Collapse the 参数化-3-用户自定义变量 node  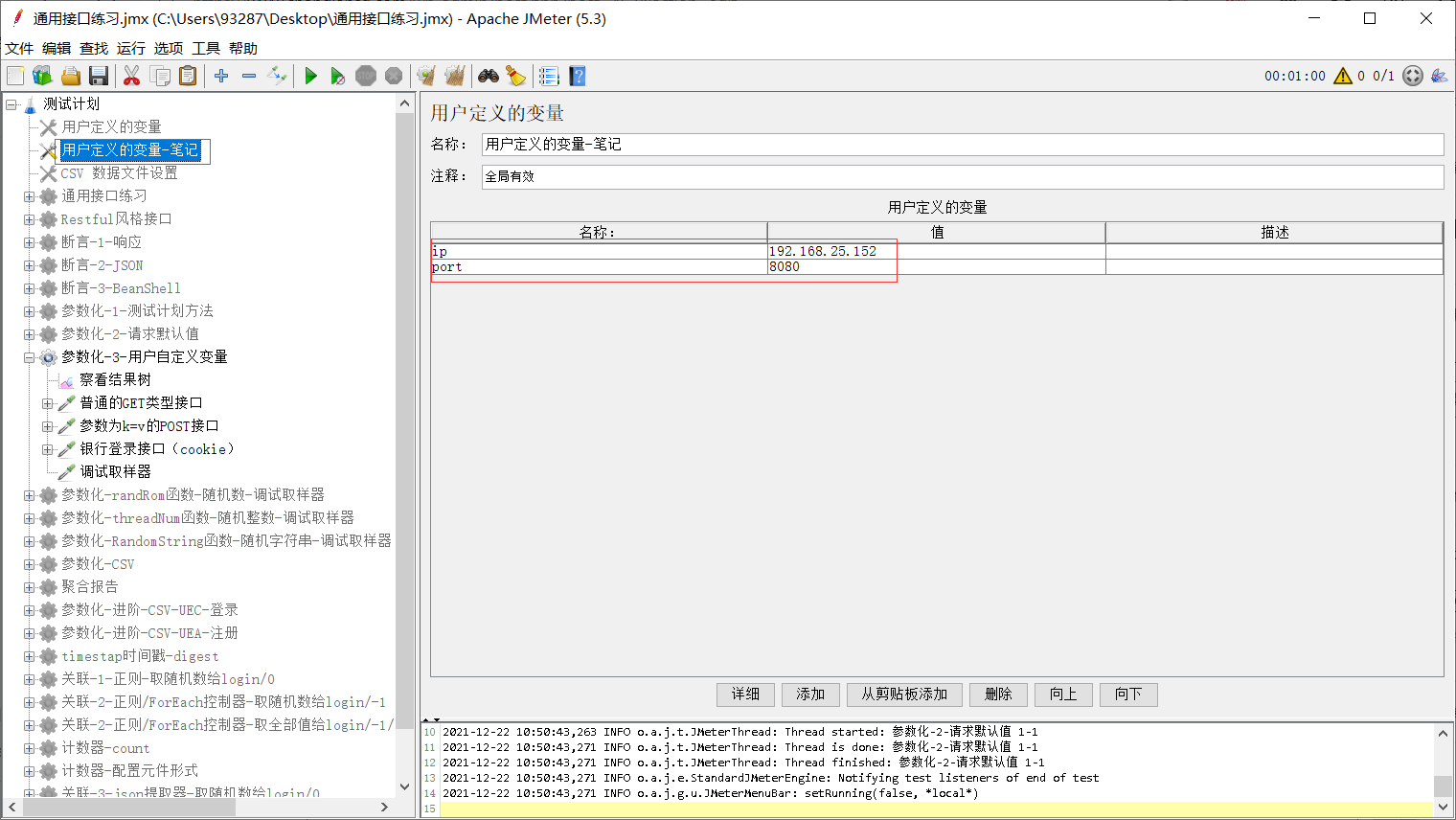pyautogui.click(x=30, y=357)
